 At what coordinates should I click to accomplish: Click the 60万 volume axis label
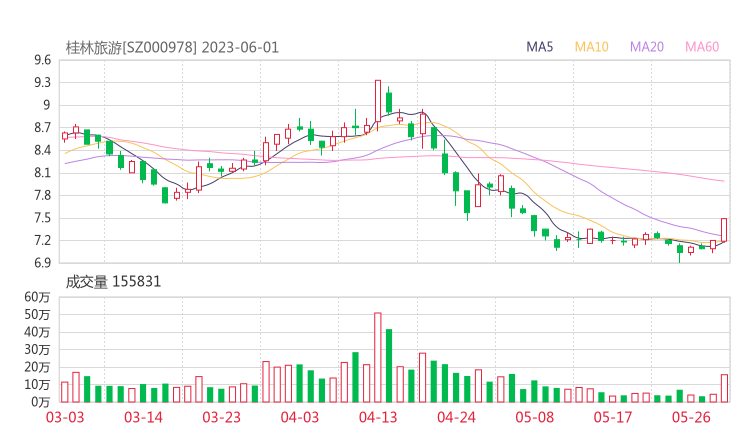click(37, 297)
